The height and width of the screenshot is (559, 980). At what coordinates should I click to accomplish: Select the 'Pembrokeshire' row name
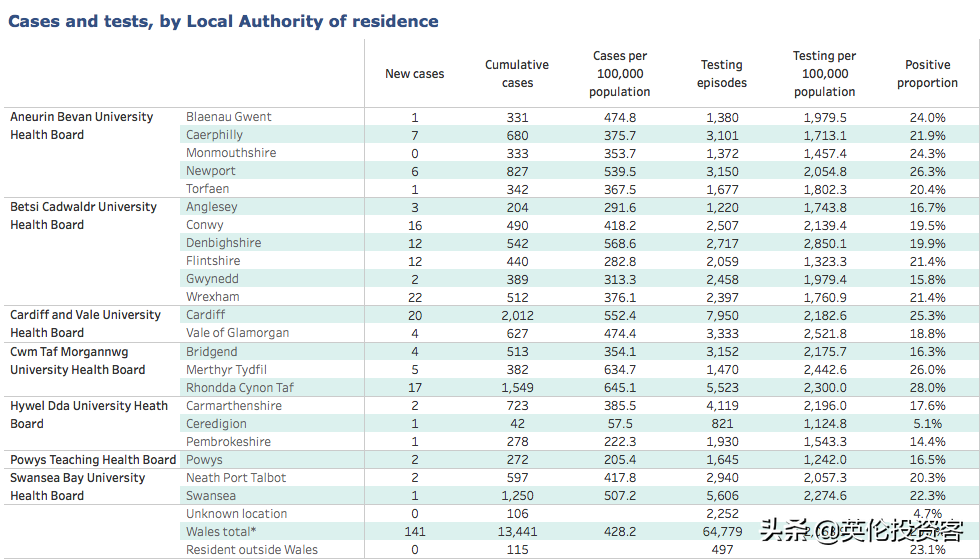[229, 441]
